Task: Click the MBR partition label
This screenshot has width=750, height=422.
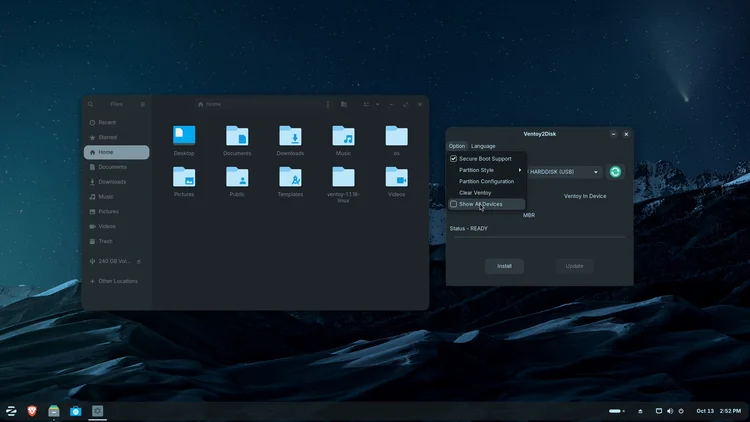Action: 529,215
